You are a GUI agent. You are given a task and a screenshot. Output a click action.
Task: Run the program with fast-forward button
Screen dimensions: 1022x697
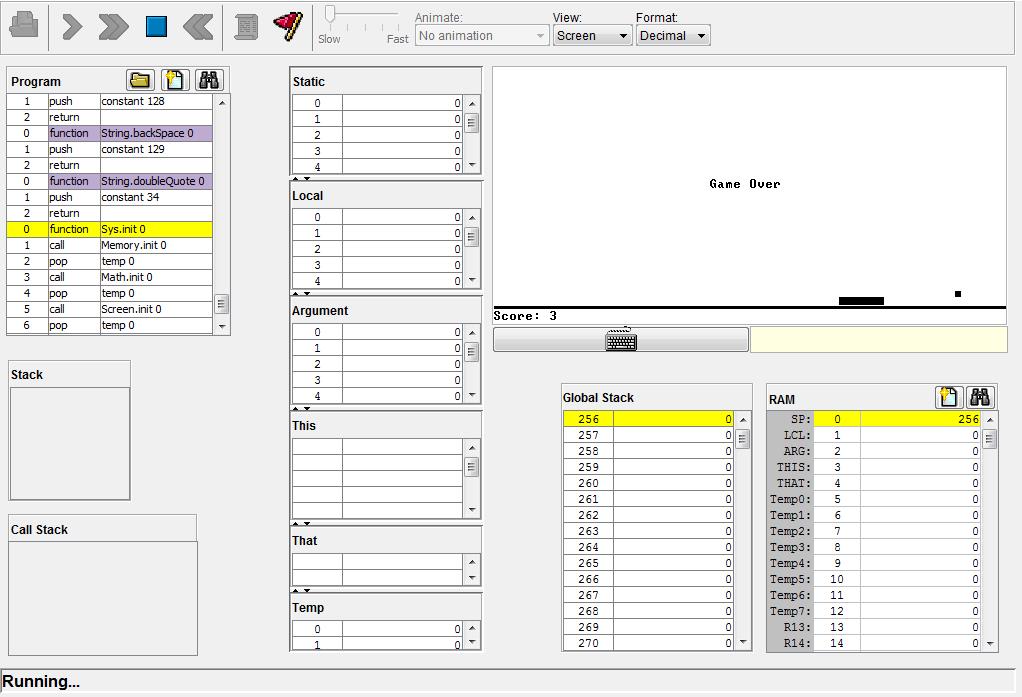tap(113, 27)
